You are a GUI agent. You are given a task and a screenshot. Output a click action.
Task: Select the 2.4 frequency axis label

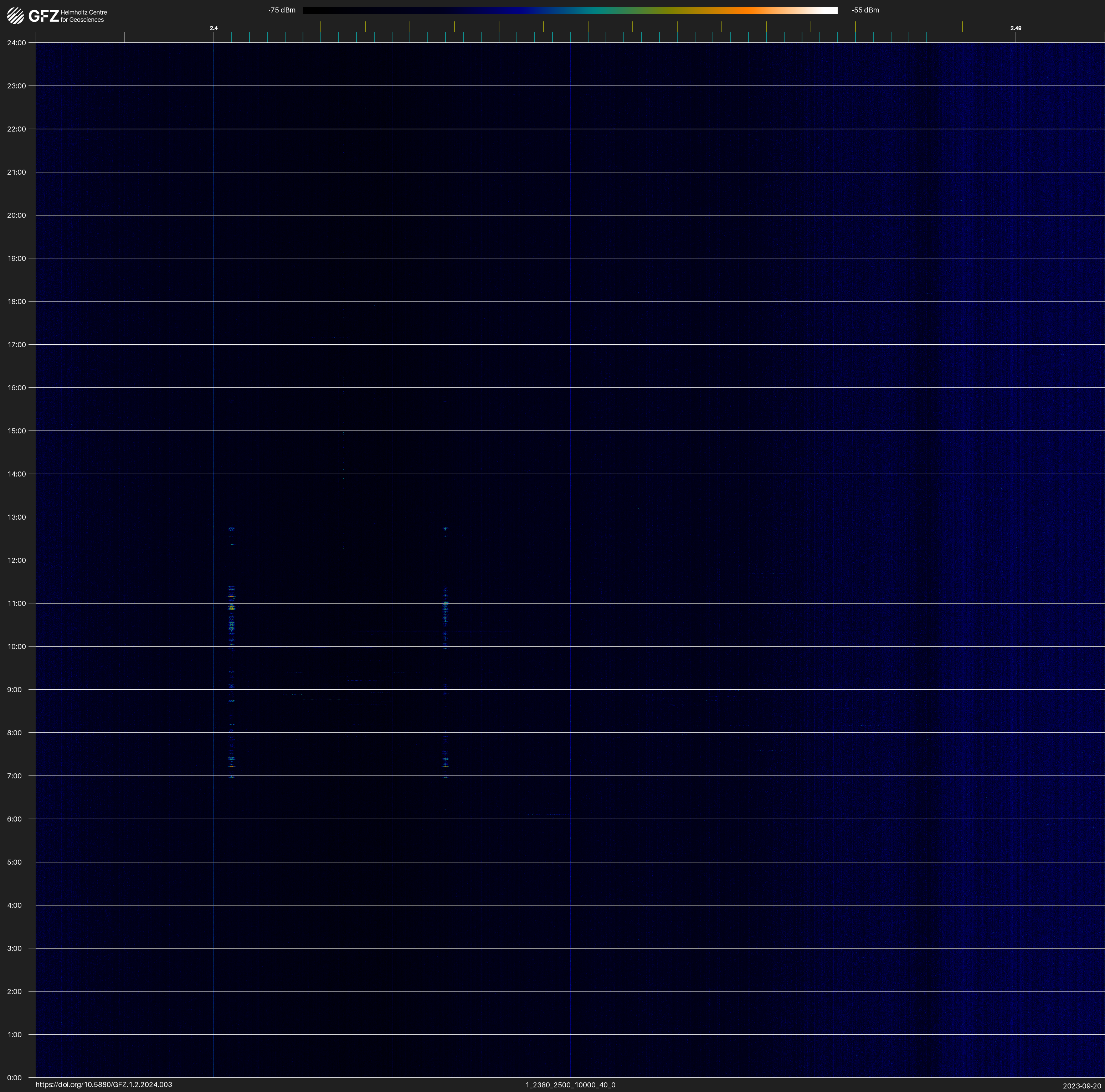point(213,28)
